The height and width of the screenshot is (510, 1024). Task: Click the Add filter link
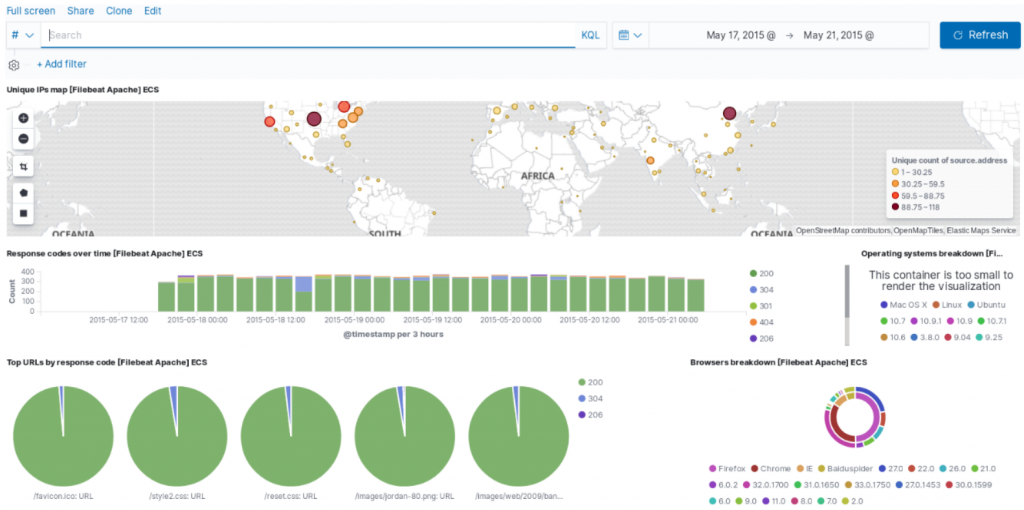tap(61, 64)
